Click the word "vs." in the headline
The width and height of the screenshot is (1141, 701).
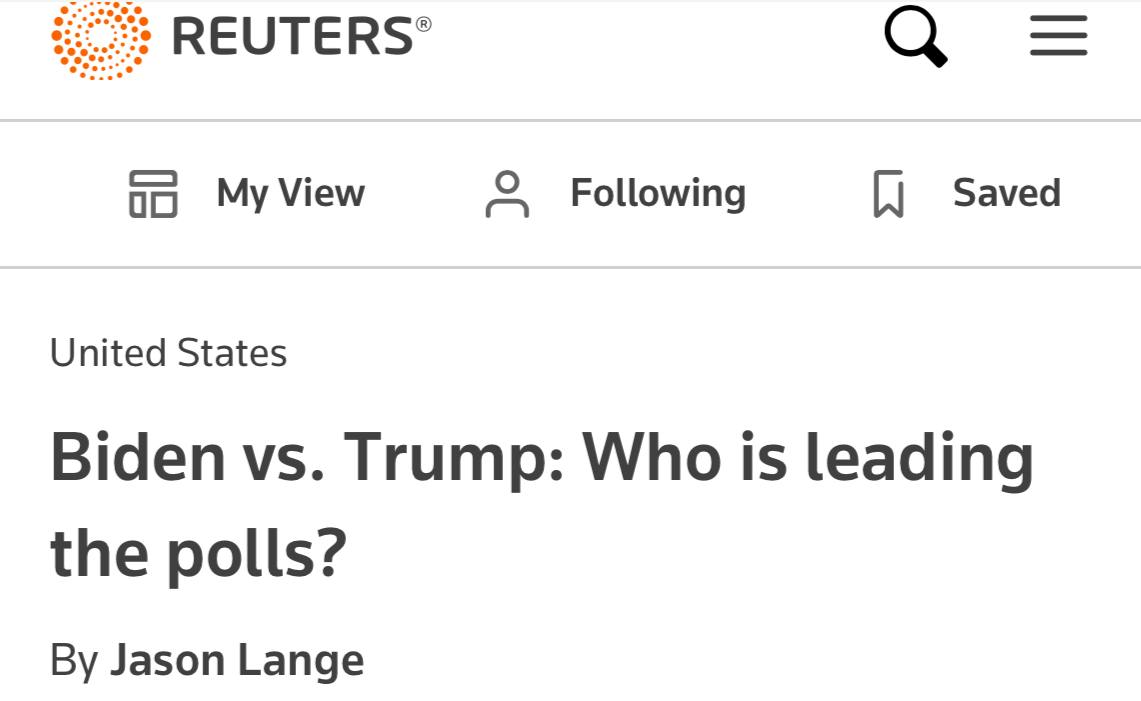coord(284,457)
